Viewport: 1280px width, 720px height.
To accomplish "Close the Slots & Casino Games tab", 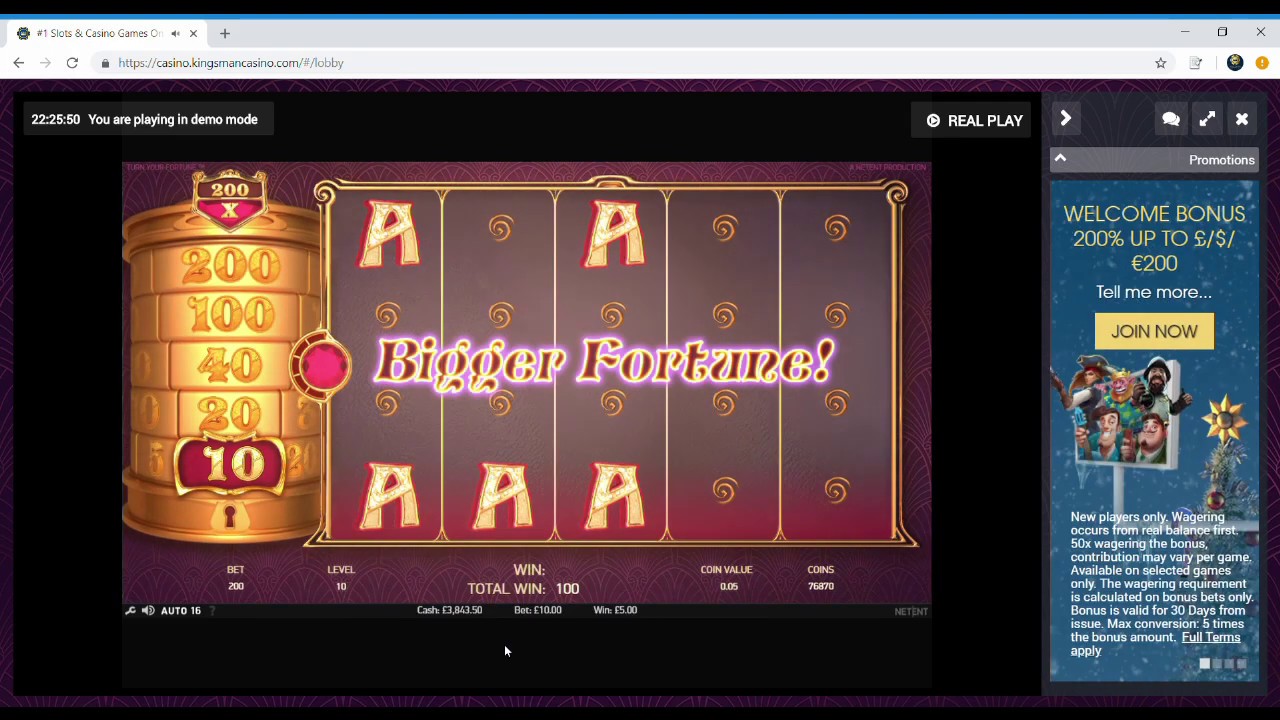I will (x=193, y=33).
